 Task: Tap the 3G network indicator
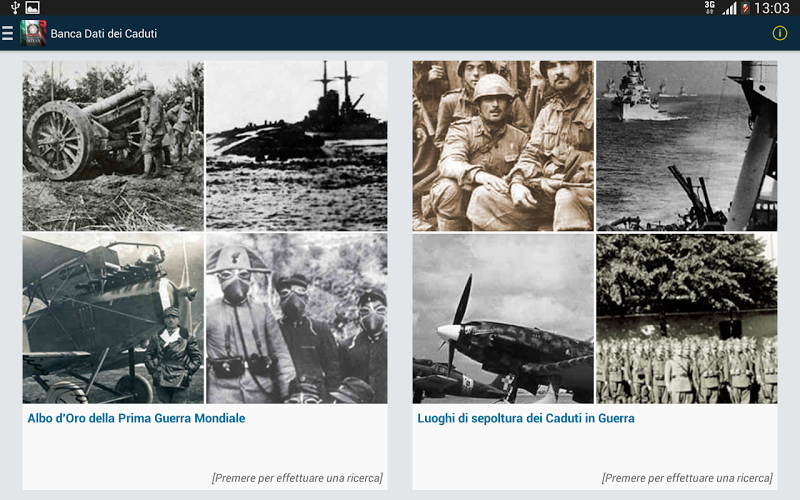710,7
